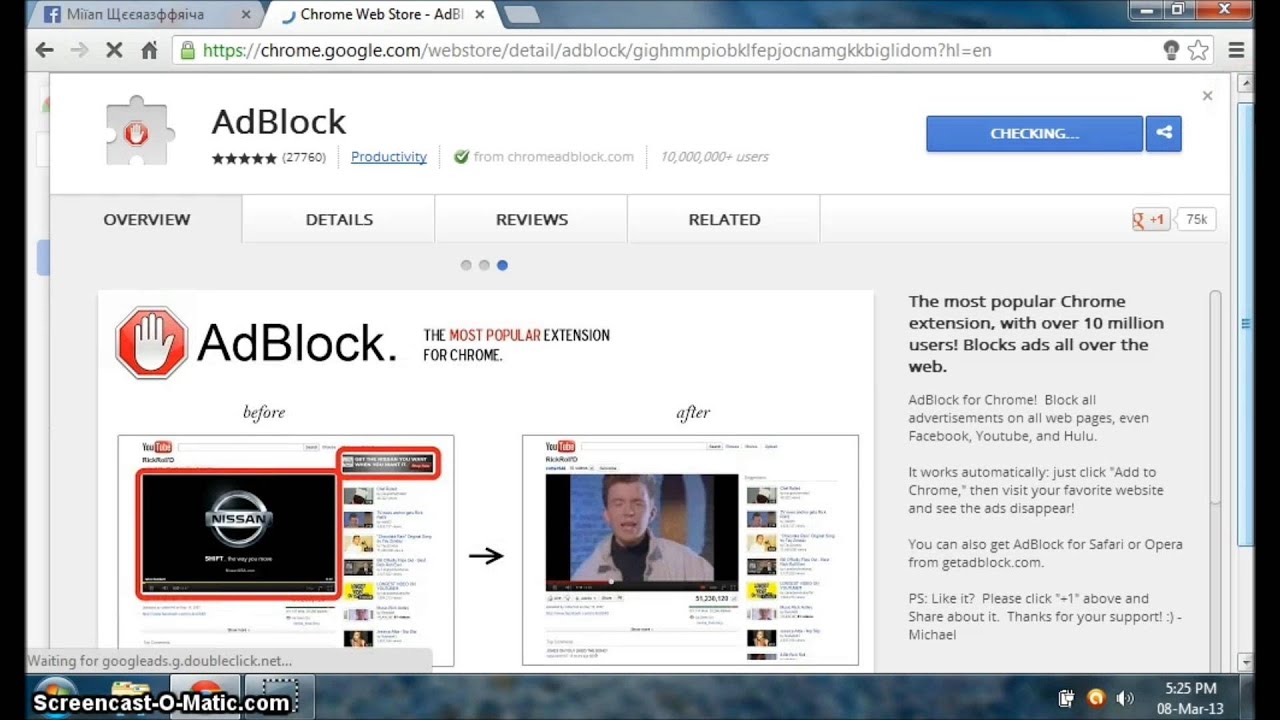Click the "The most popular Chrome extension" heading

1036,334
